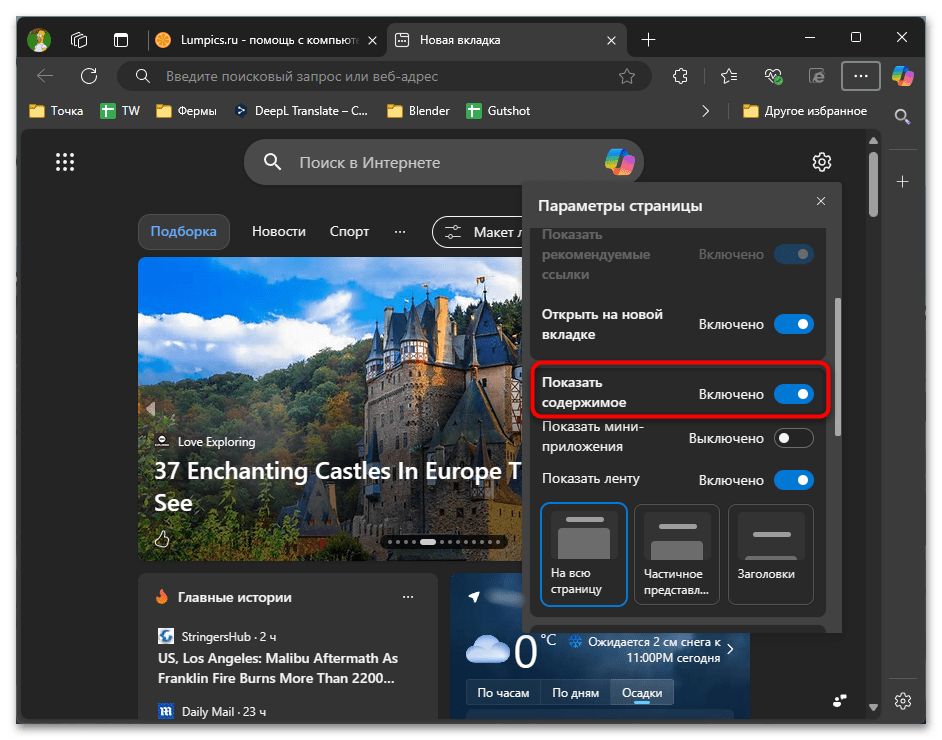942x740 pixels.
Task: Click the Favorites star list icon
Action: (x=729, y=76)
